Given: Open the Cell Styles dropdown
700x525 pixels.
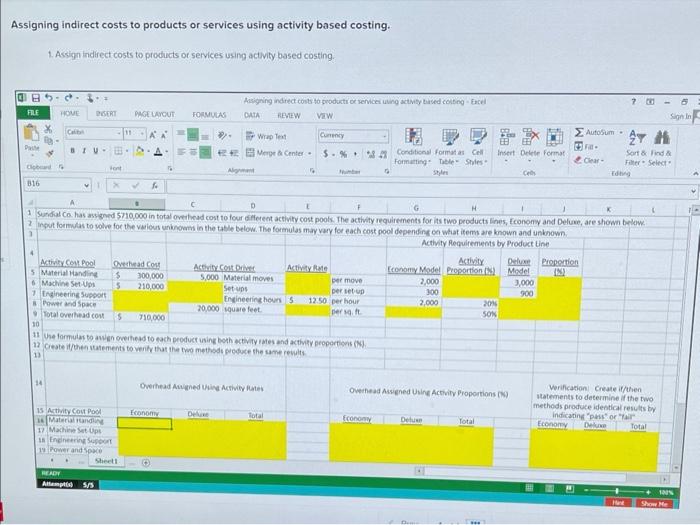Looking at the screenshot, I should (477, 148).
